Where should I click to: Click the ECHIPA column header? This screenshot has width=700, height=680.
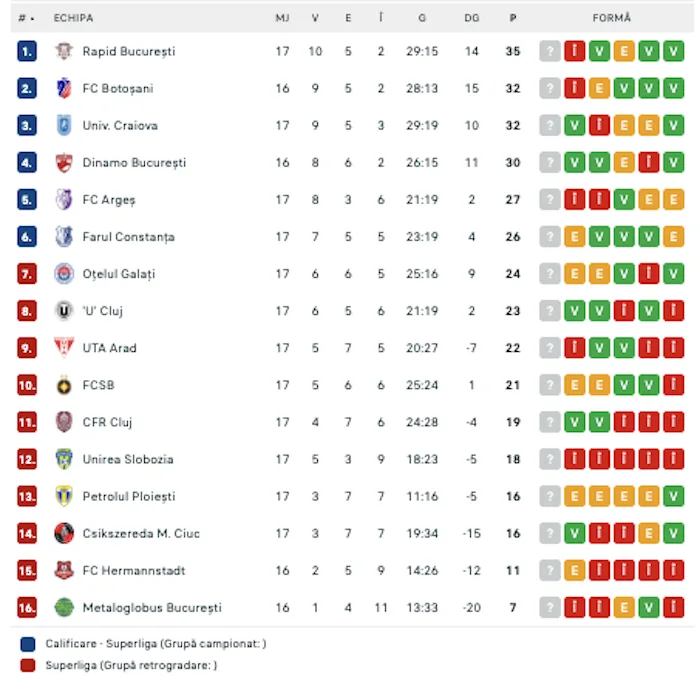[x=73, y=18]
